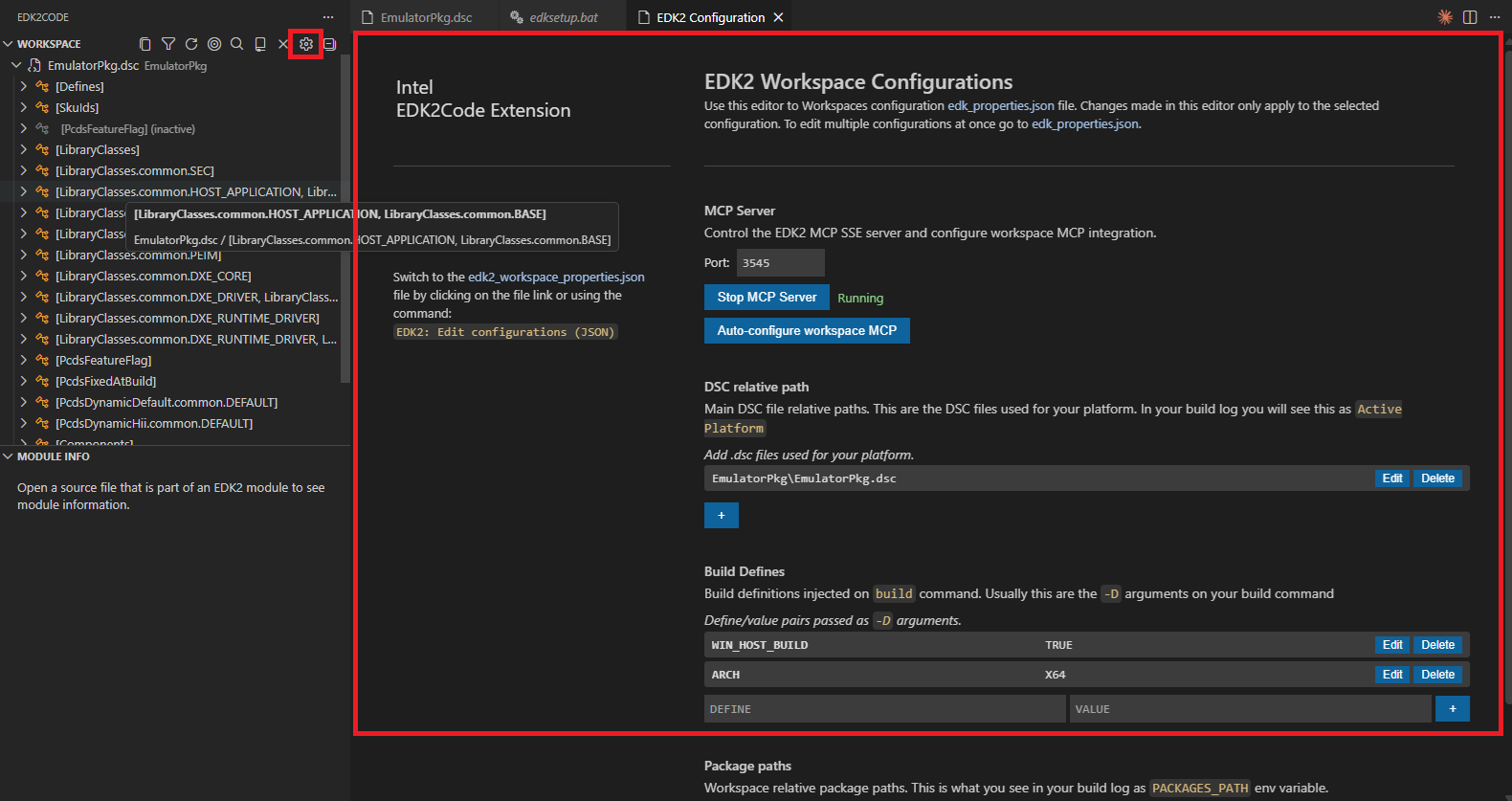The image size is (1512, 801).
Task: Edit the WIN_HOST_BUILD define
Action: point(1392,645)
